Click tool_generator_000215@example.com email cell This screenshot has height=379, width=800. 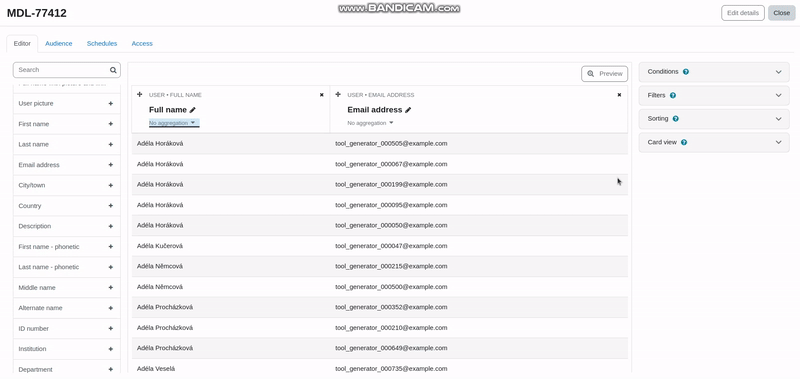click(x=391, y=266)
